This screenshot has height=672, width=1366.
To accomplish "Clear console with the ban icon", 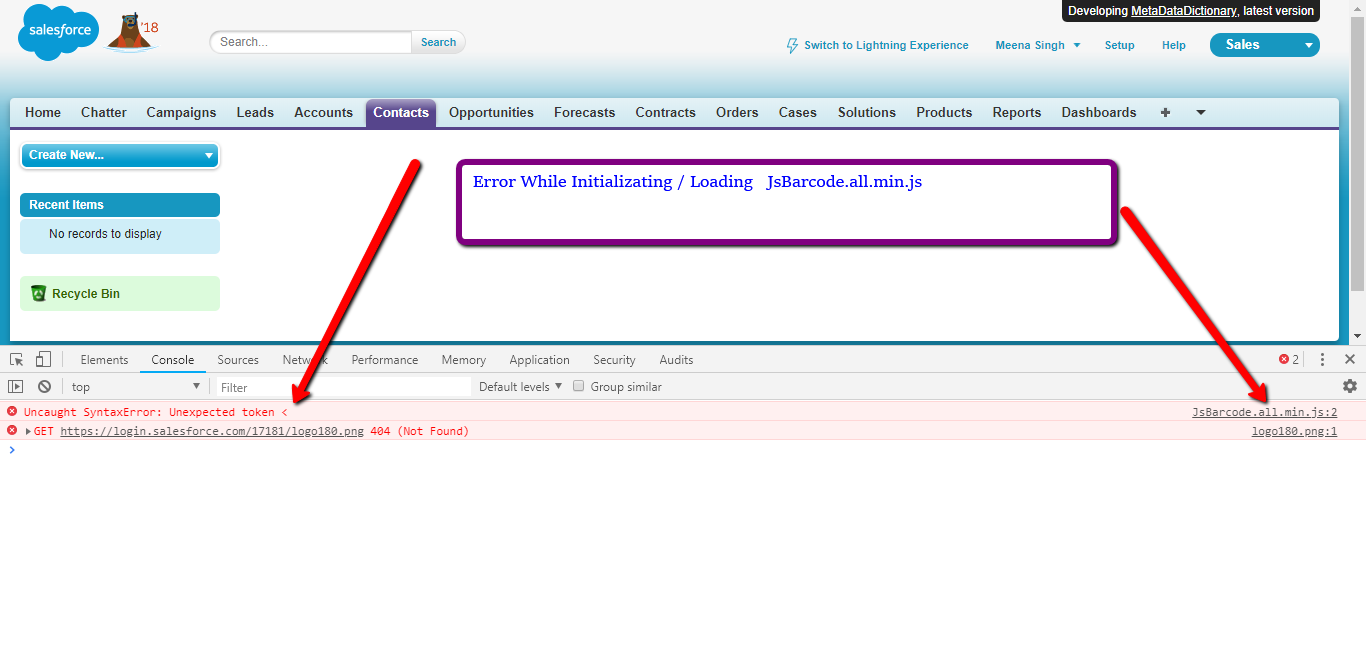I will tap(44, 386).
